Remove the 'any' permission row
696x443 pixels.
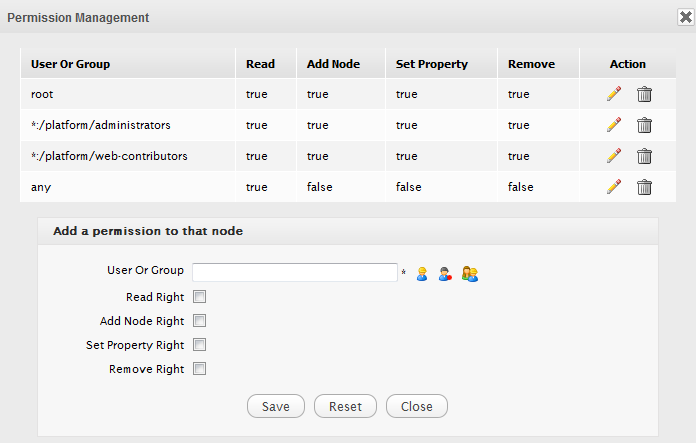coord(645,187)
